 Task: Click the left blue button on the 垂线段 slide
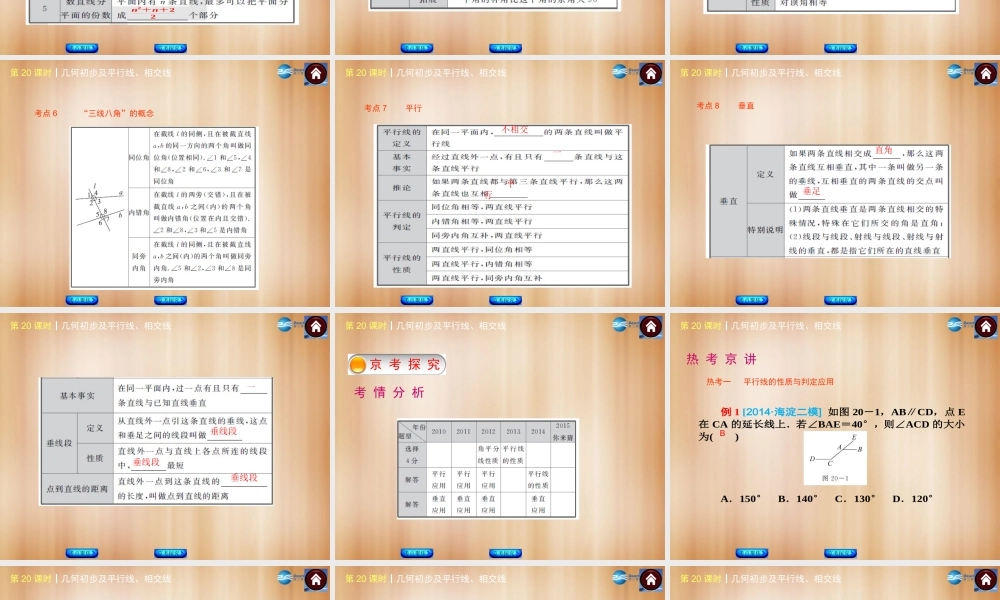click(82, 553)
